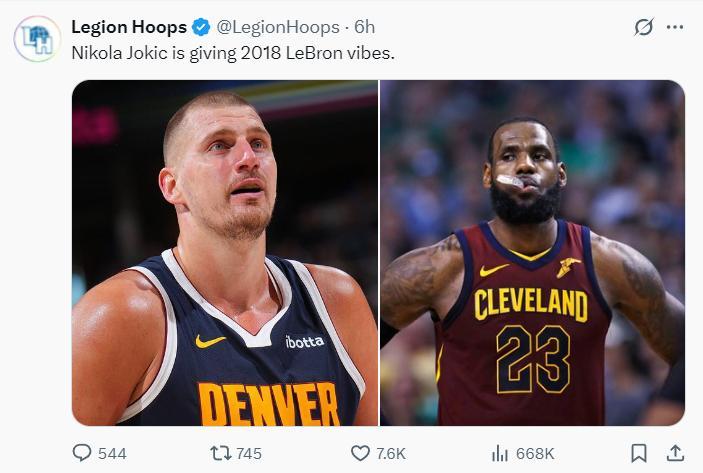
Task: Click the Grok explain icon
Action: [643, 28]
